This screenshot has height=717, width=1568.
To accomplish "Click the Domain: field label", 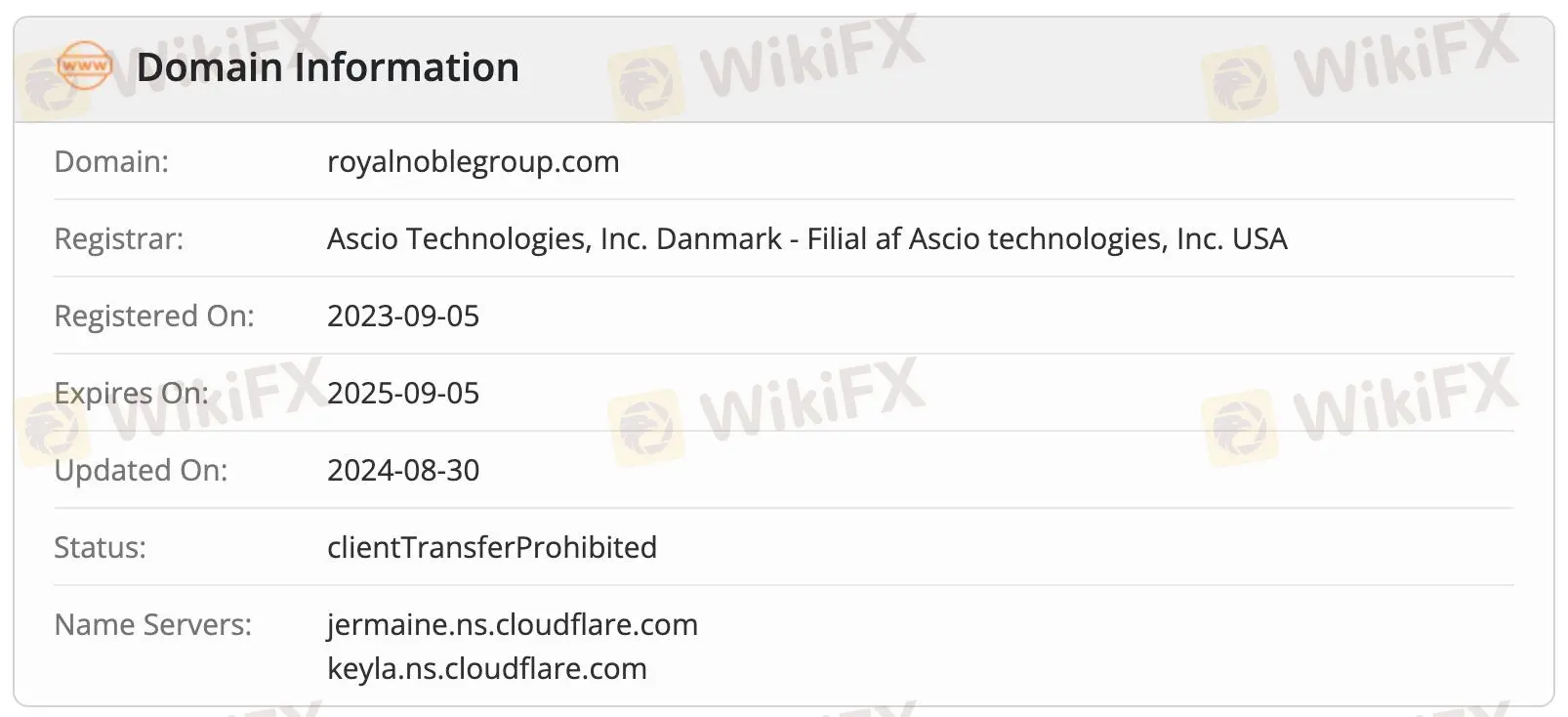I will click(x=111, y=161).
